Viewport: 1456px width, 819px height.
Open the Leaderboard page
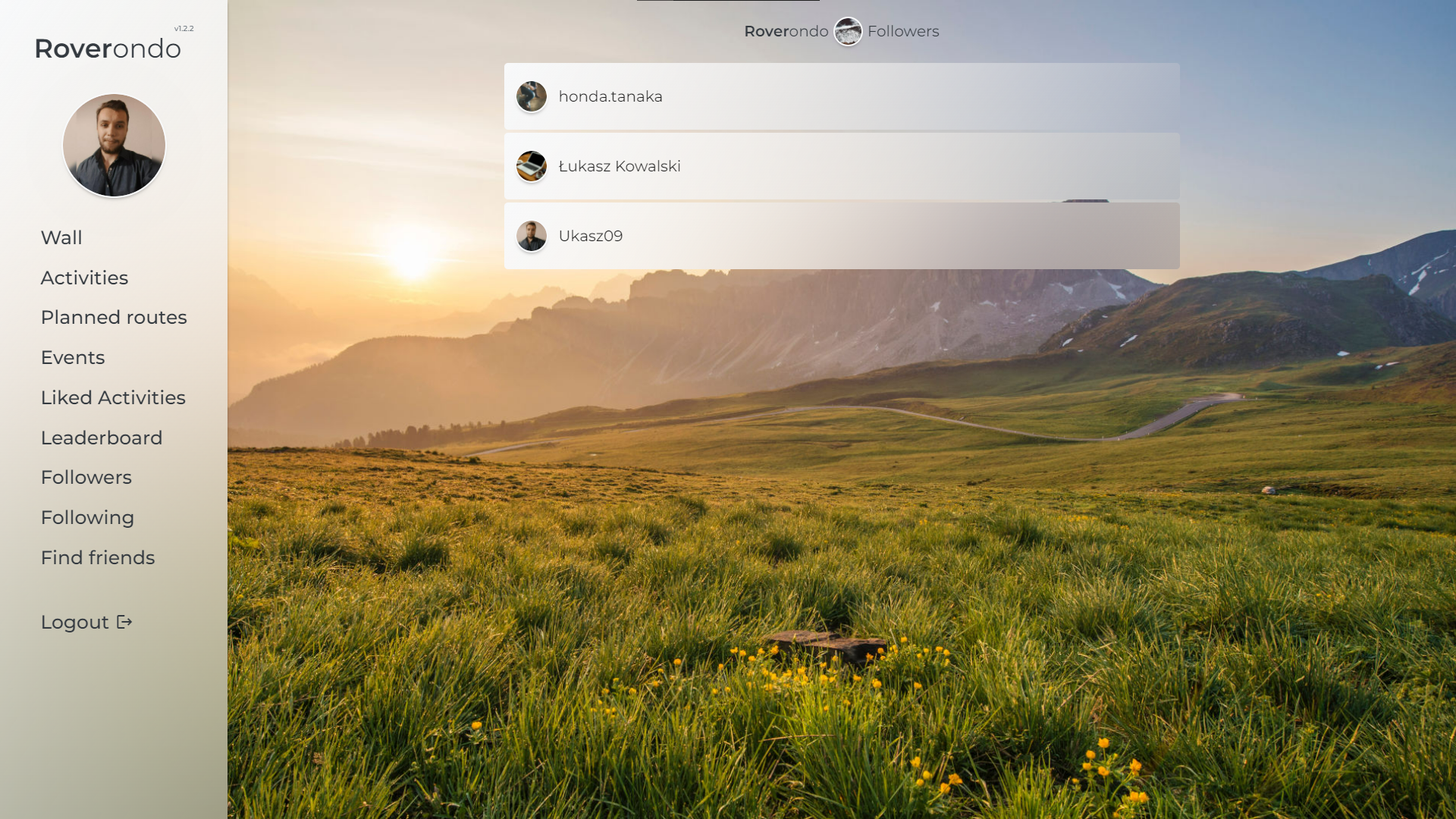click(102, 438)
